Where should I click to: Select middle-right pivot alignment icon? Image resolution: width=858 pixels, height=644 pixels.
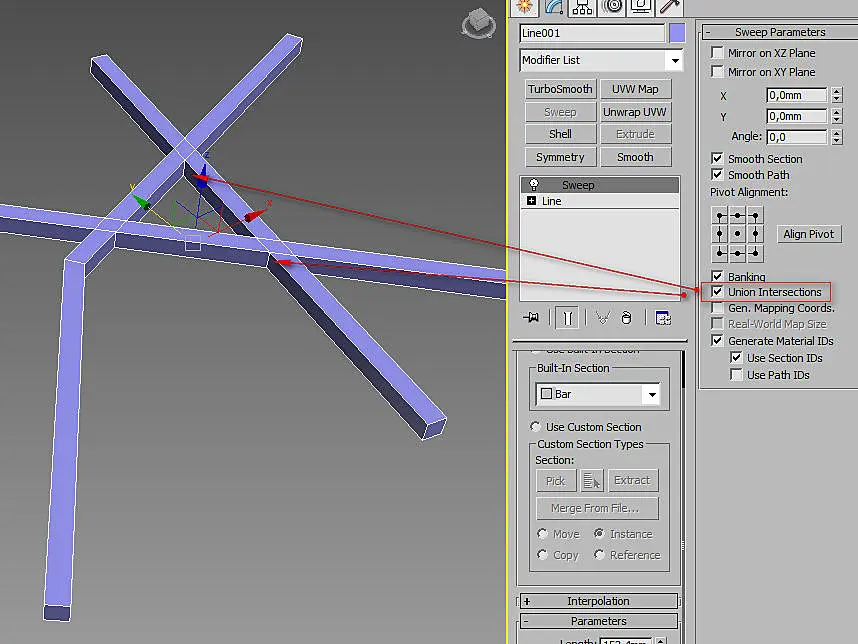pyautogui.click(x=755, y=234)
